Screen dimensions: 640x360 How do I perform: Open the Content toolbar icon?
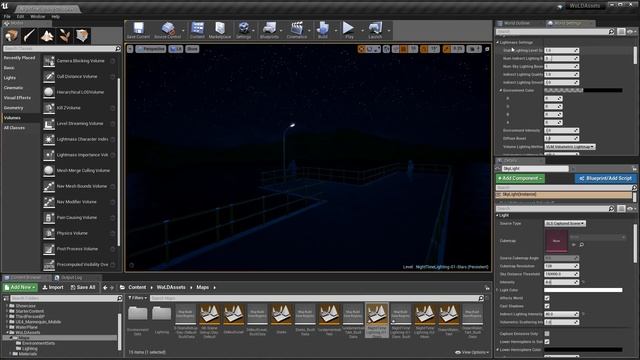(x=198, y=28)
